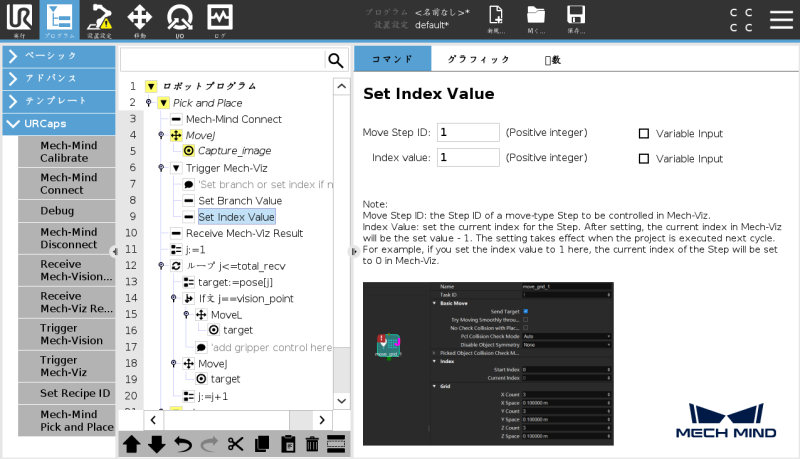Open the Installation tab with warning icon
This screenshot has width=800, height=459.
pyautogui.click(x=99, y=19)
